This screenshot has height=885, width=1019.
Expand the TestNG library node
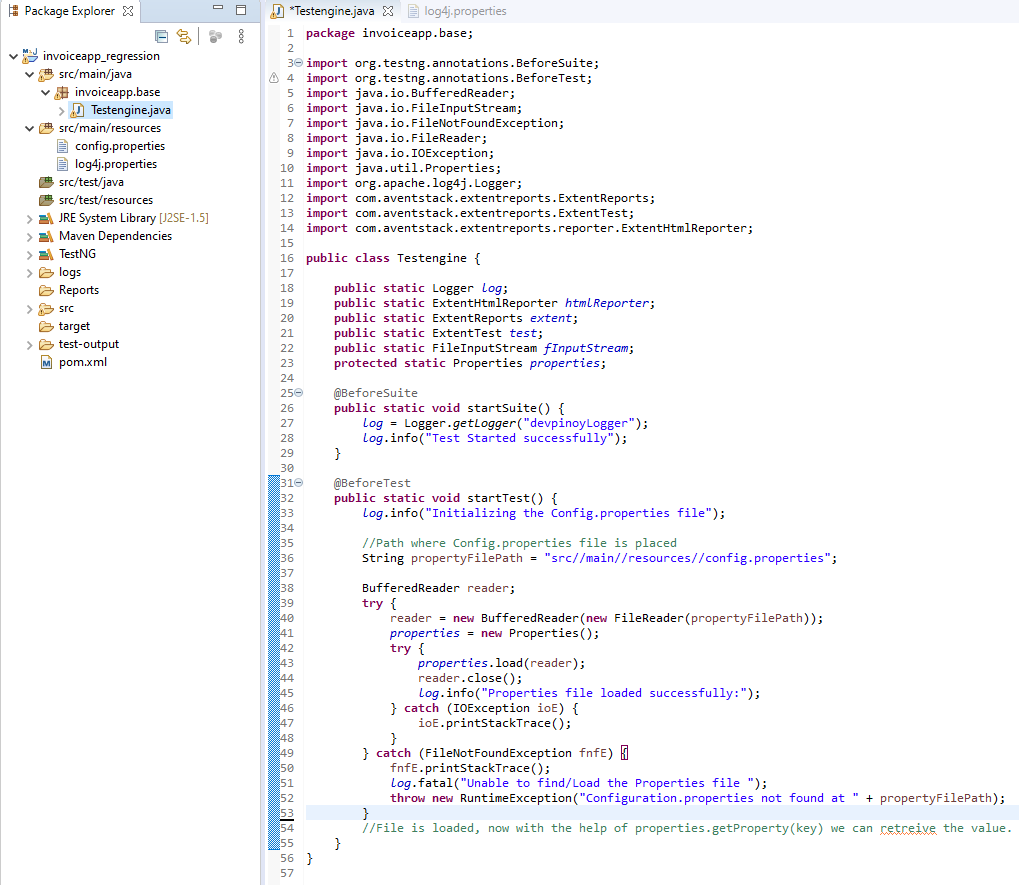pyautogui.click(x=29, y=255)
